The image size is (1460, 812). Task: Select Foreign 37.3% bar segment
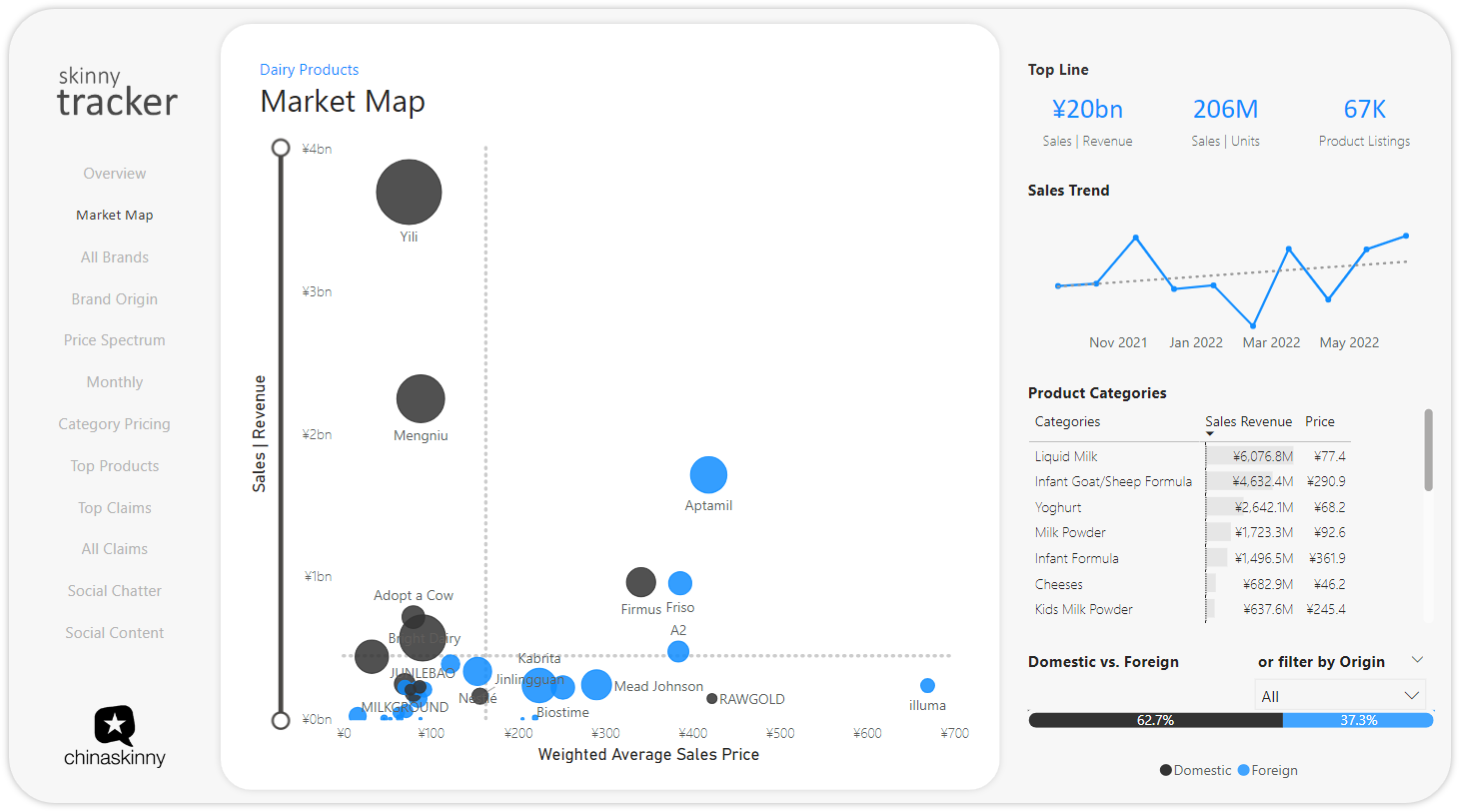(1358, 720)
